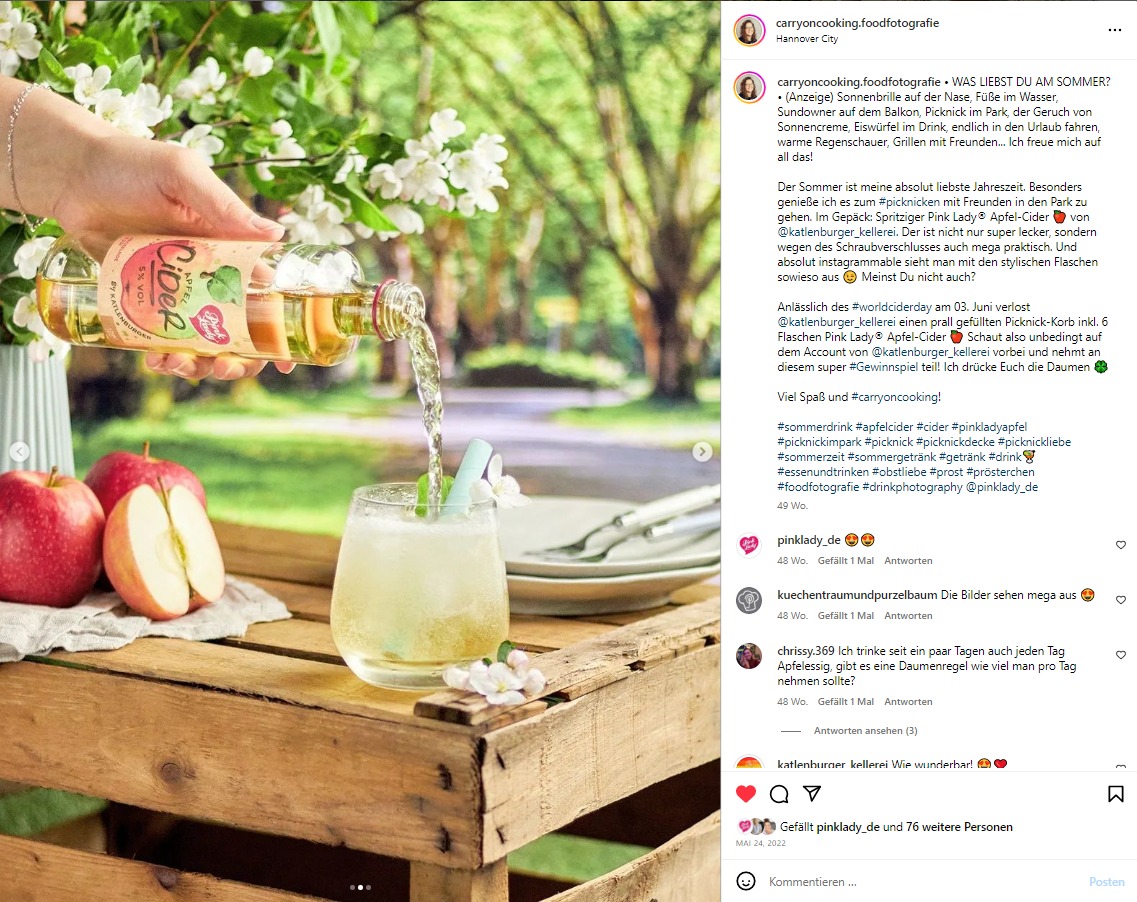
Task: Open carryoncooking.foodfotografie profile picture in header
Action: (749, 30)
